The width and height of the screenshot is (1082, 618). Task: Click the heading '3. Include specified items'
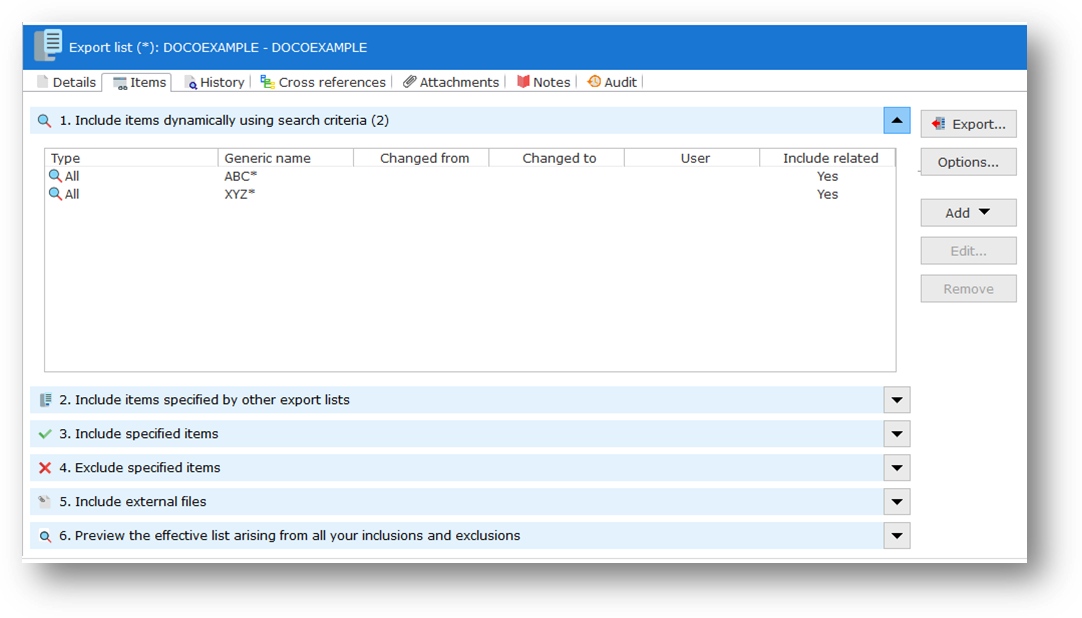(x=139, y=434)
